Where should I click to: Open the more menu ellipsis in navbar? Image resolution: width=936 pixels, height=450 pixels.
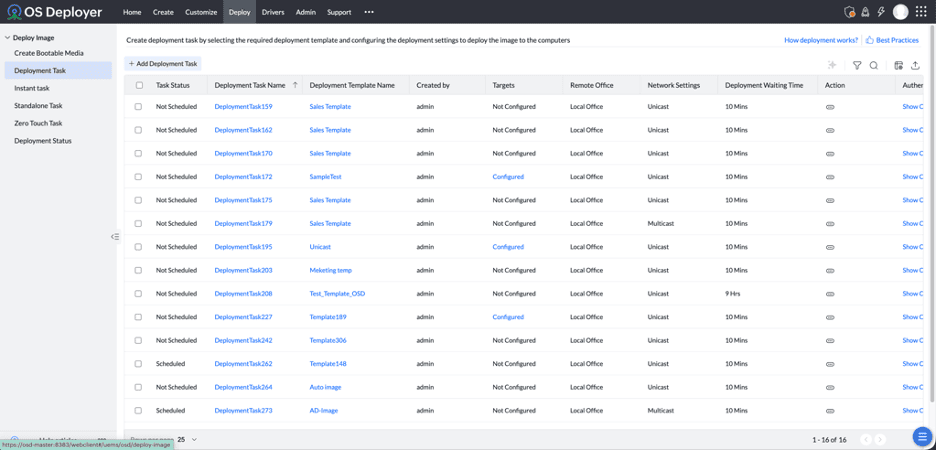coord(369,12)
